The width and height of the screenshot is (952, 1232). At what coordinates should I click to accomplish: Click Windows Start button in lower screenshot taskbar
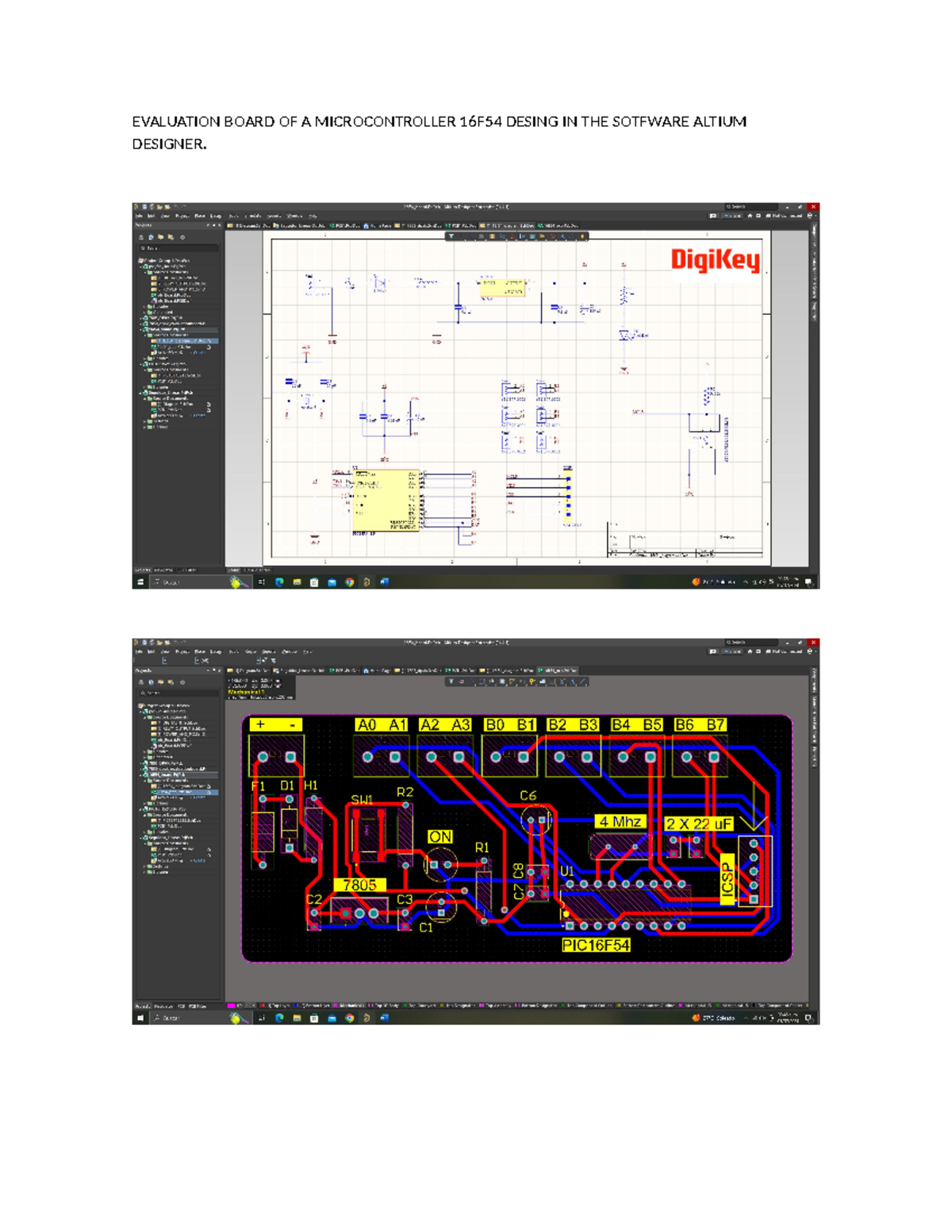(x=140, y=1018)
